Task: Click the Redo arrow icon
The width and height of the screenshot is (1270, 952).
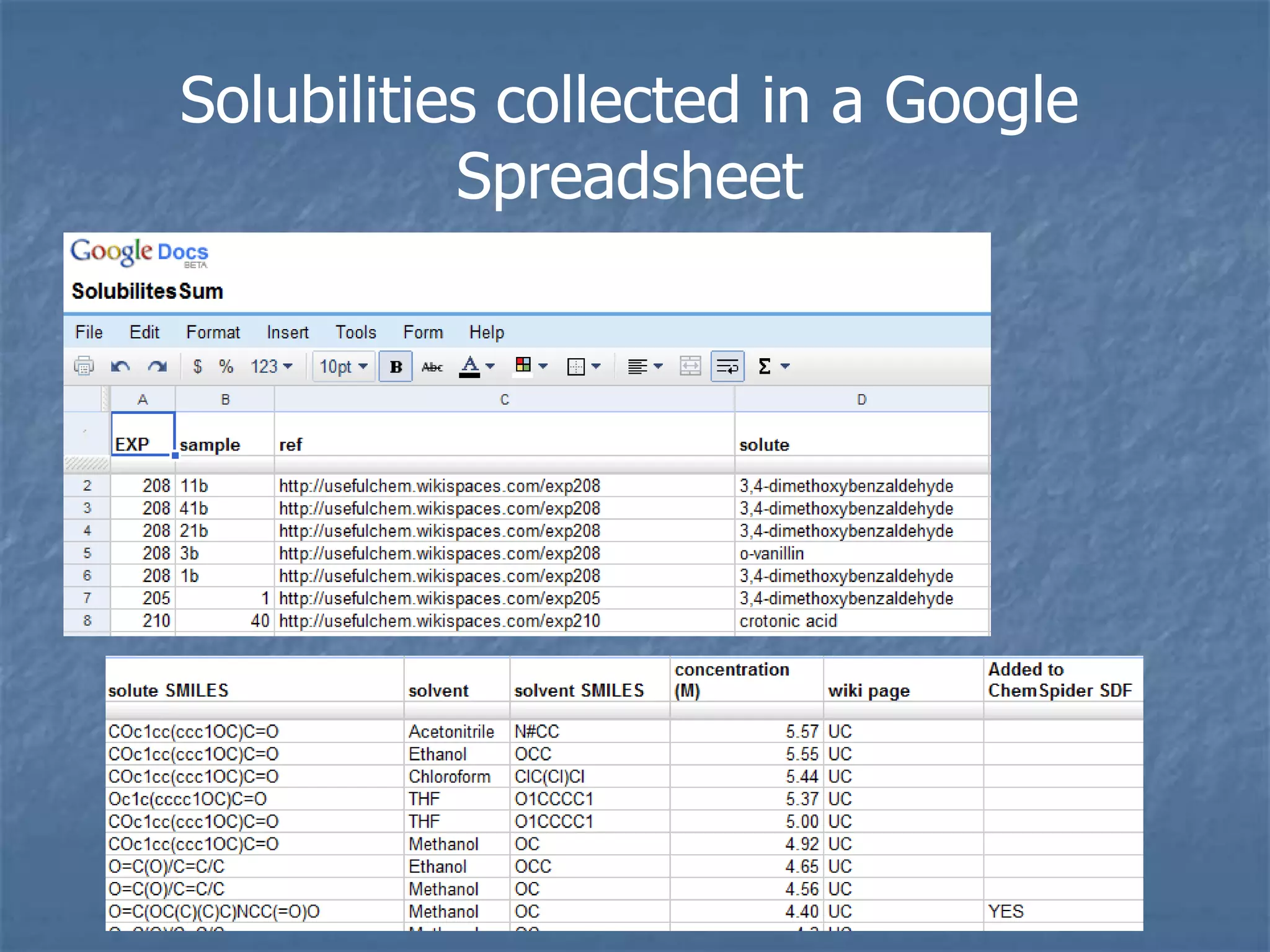Action: (158, 366)
